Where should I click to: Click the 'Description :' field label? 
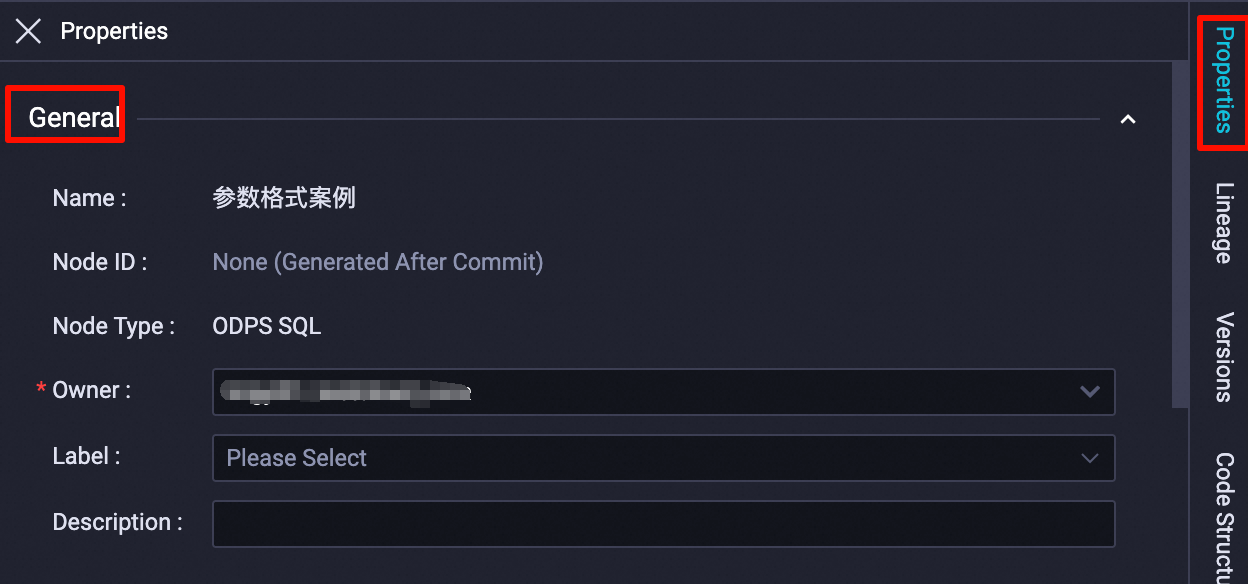click(x=117, y=522)
